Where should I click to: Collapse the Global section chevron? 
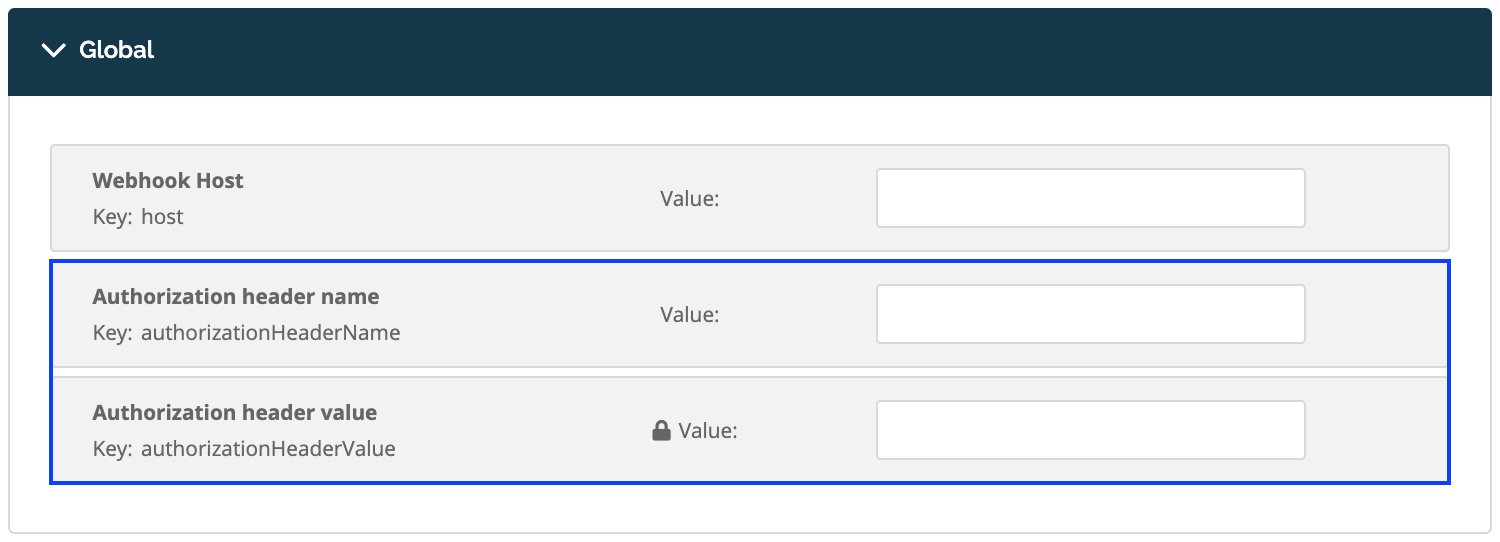[53, 50]
